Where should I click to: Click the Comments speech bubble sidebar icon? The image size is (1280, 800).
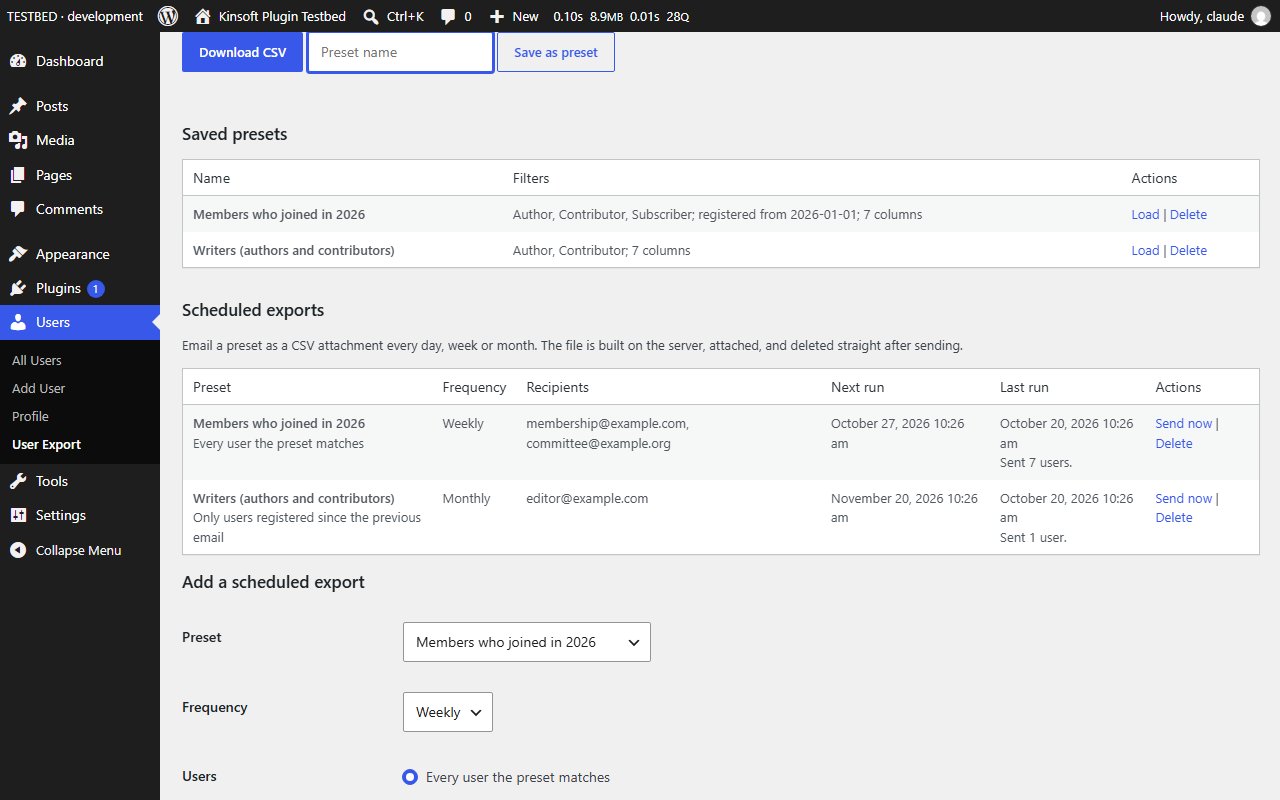click(x=18, y=209)
